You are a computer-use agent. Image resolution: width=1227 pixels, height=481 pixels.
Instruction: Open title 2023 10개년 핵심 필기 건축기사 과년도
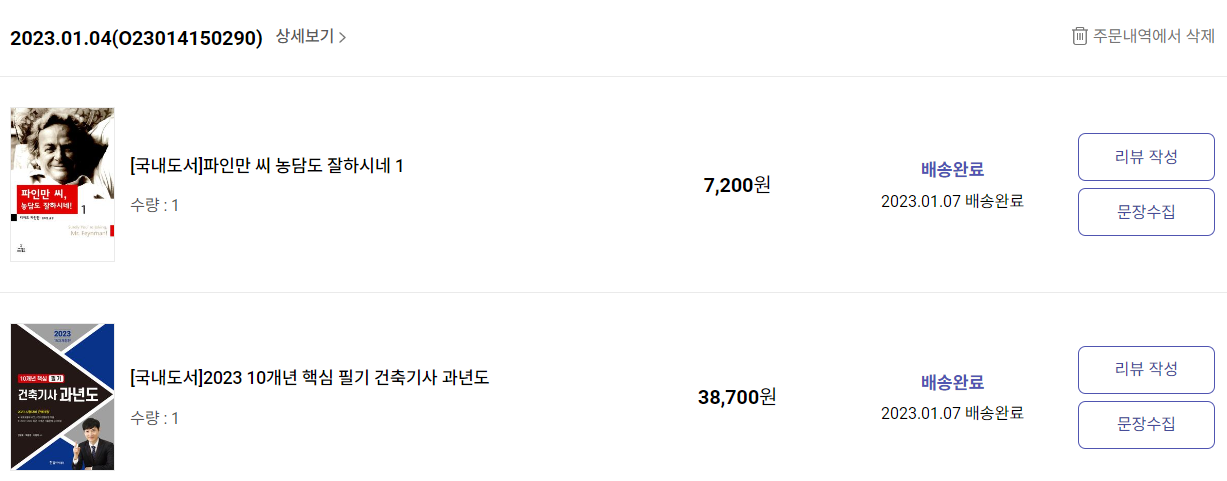pos(309,378)
